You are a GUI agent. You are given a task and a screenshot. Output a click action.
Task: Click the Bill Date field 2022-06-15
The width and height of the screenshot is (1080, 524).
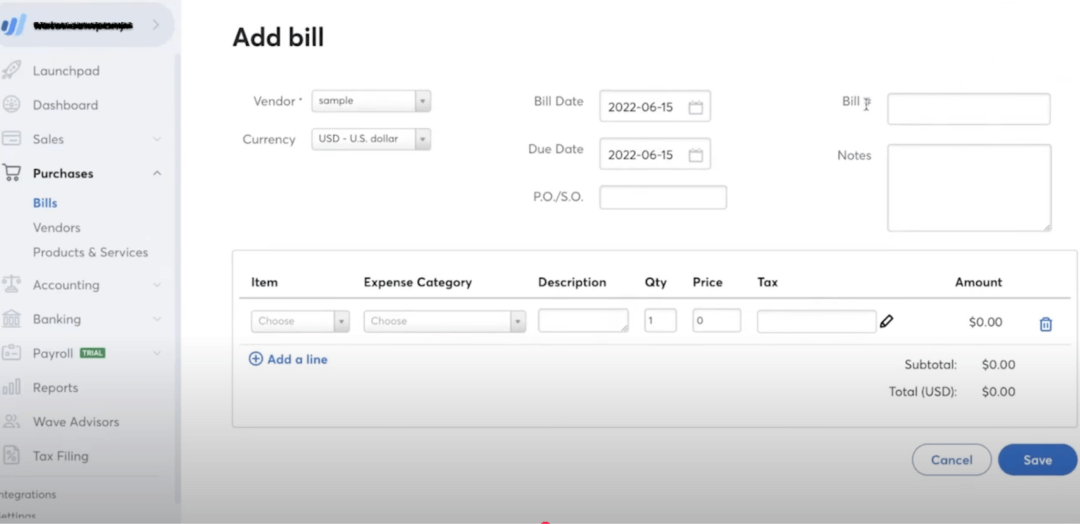[x=655, y=106]
